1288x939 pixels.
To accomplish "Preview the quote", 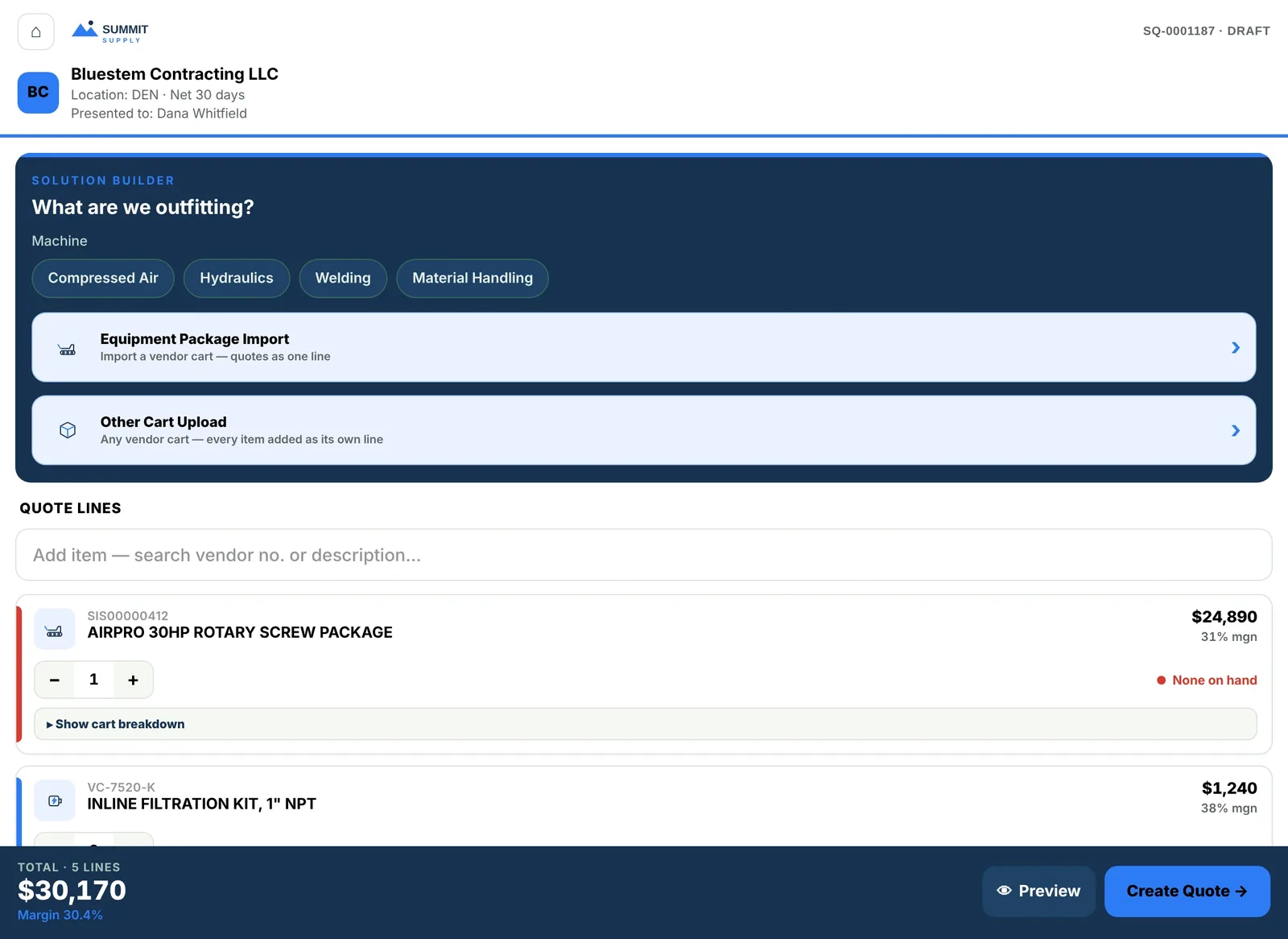I will 1038,891.
